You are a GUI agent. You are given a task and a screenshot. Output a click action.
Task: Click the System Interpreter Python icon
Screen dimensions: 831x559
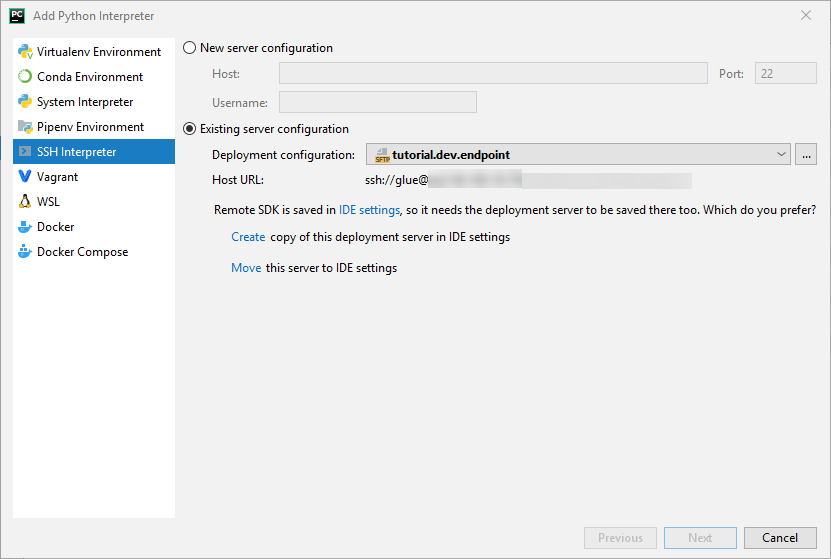[25, 102]
